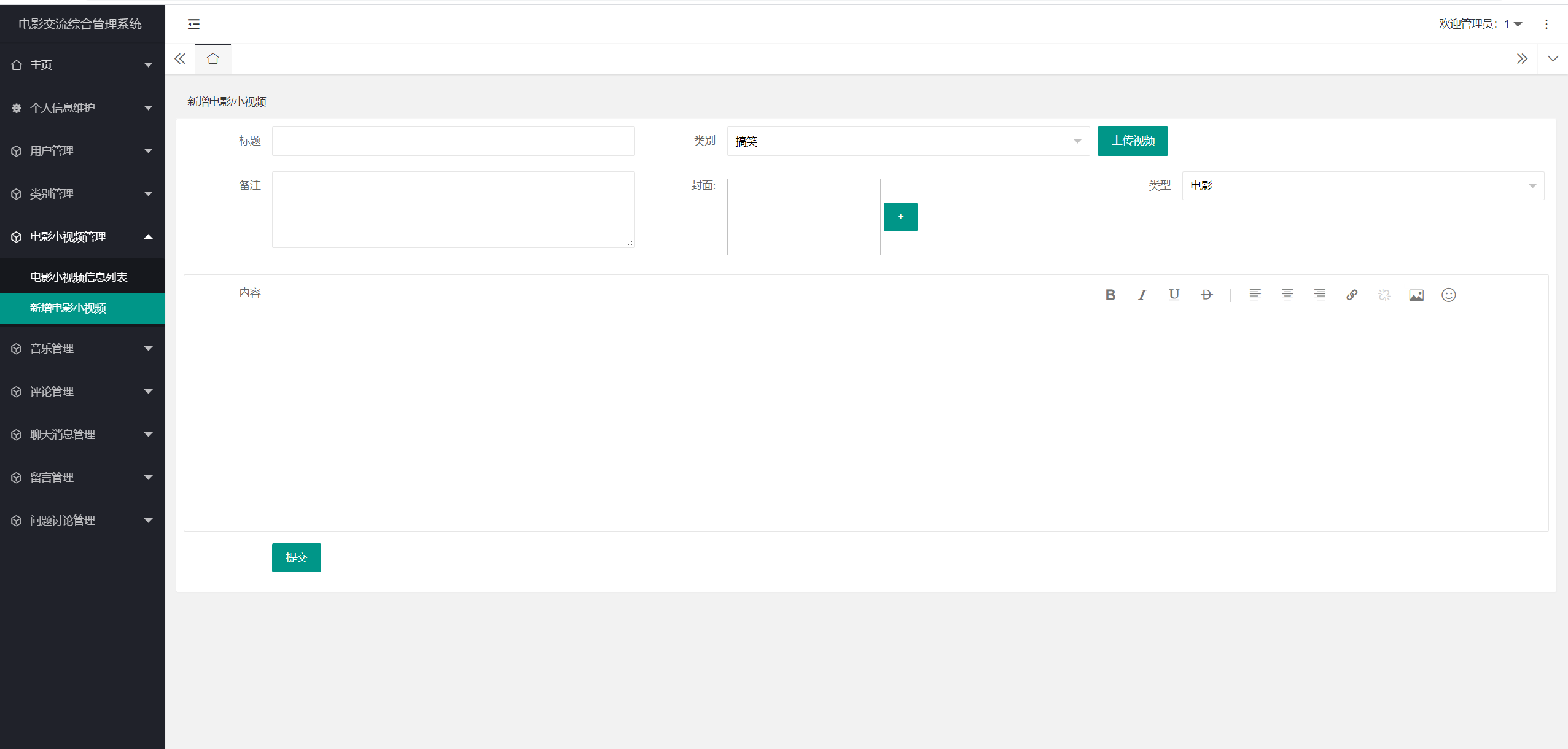Open the emoji face picker
Viewport: 1568px width, 749px height.
pos(1448,295)
